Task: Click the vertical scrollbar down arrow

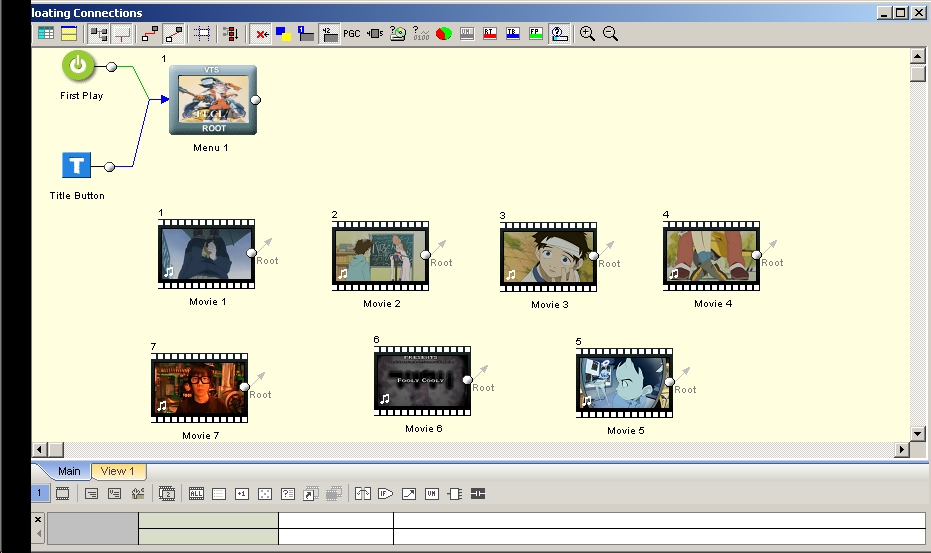Action: (917, 434)
